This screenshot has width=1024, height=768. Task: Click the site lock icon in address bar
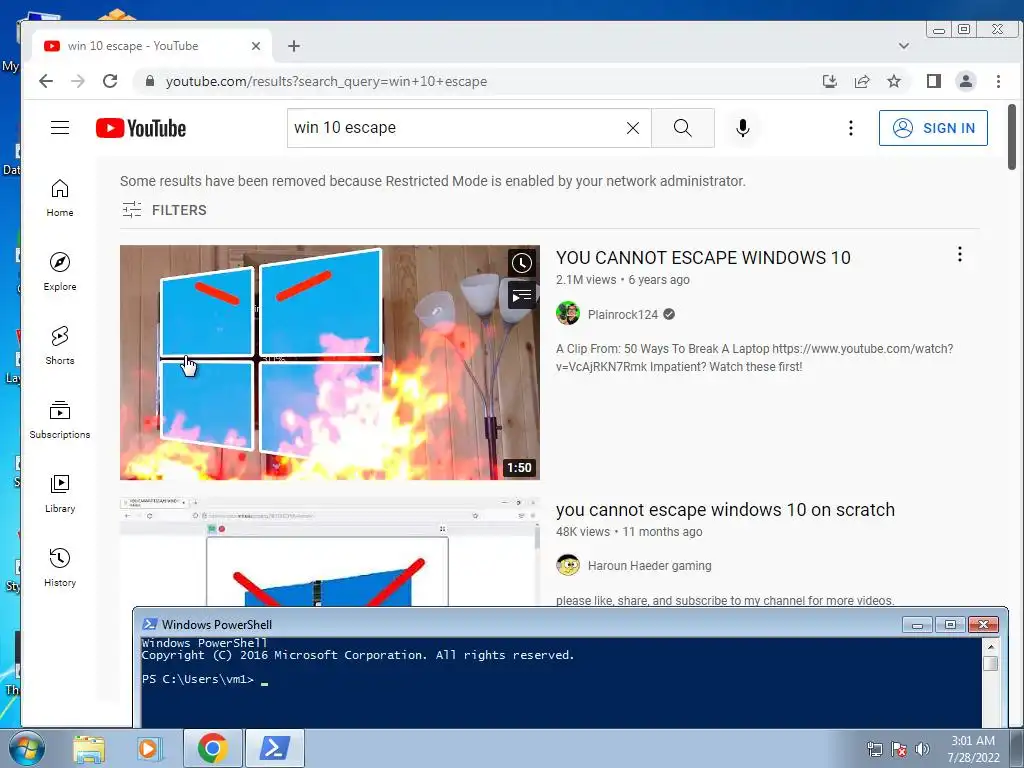(150, 81)
